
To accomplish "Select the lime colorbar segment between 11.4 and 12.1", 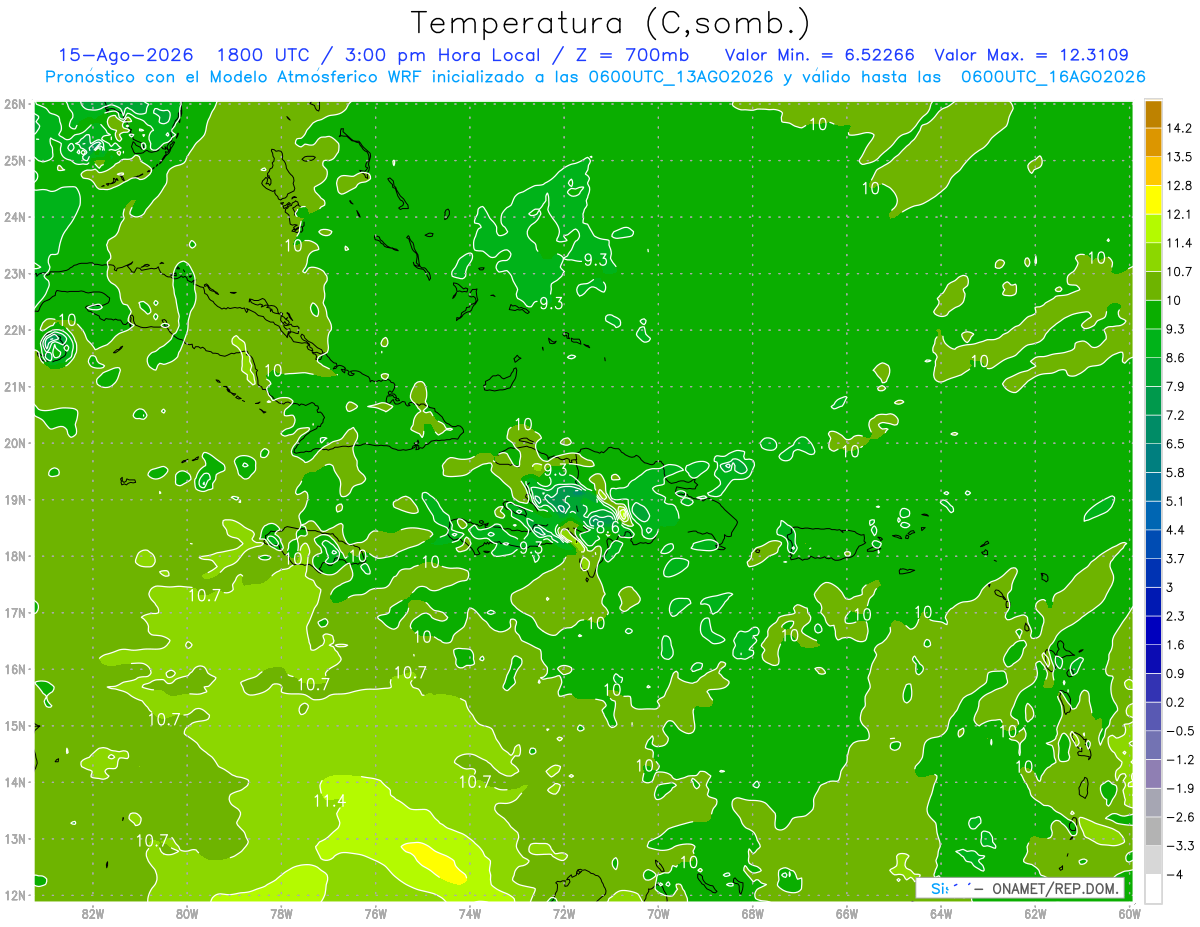I will coord(1153,228).
